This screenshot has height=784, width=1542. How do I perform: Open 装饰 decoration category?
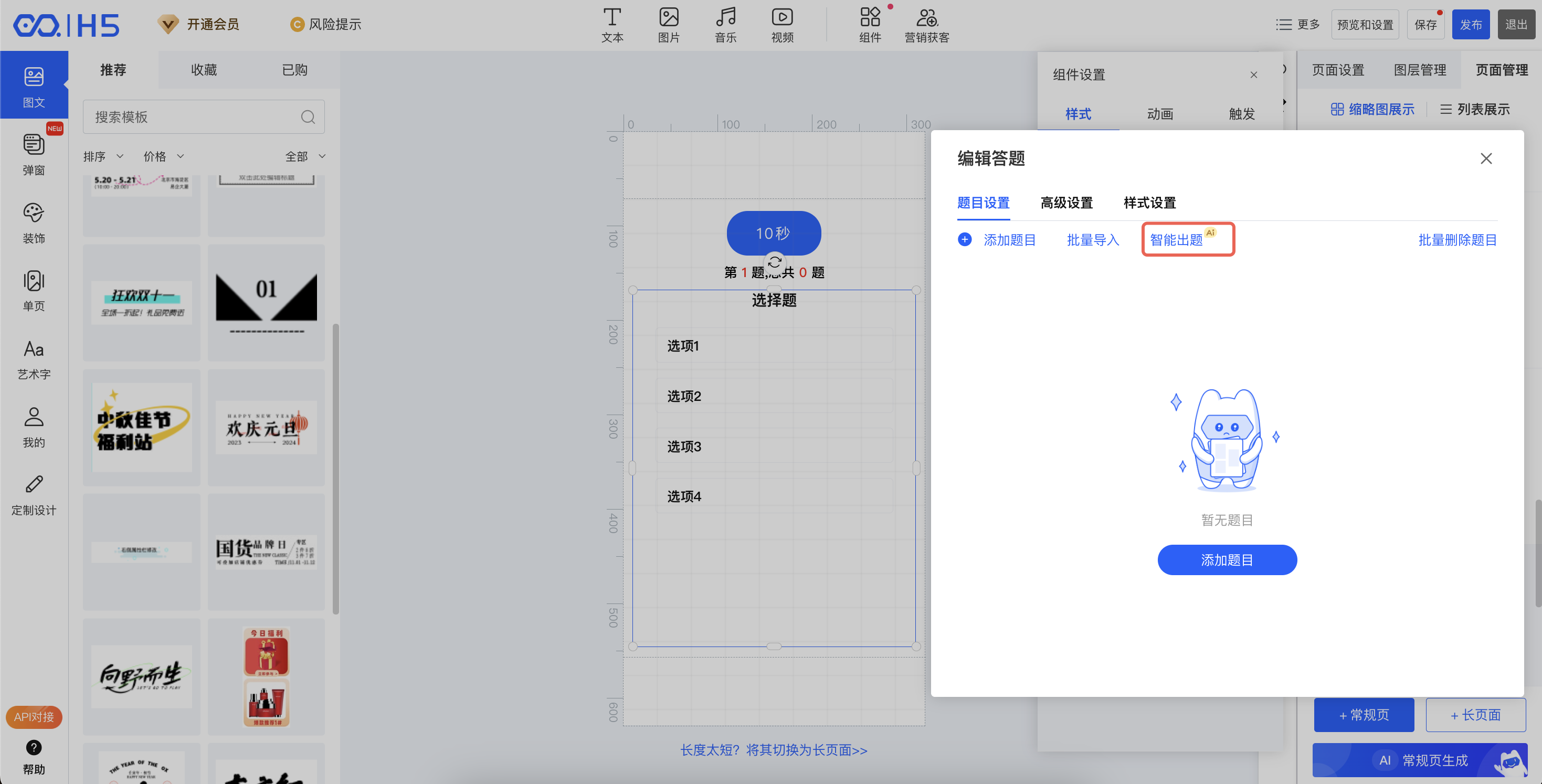(34, 223)
